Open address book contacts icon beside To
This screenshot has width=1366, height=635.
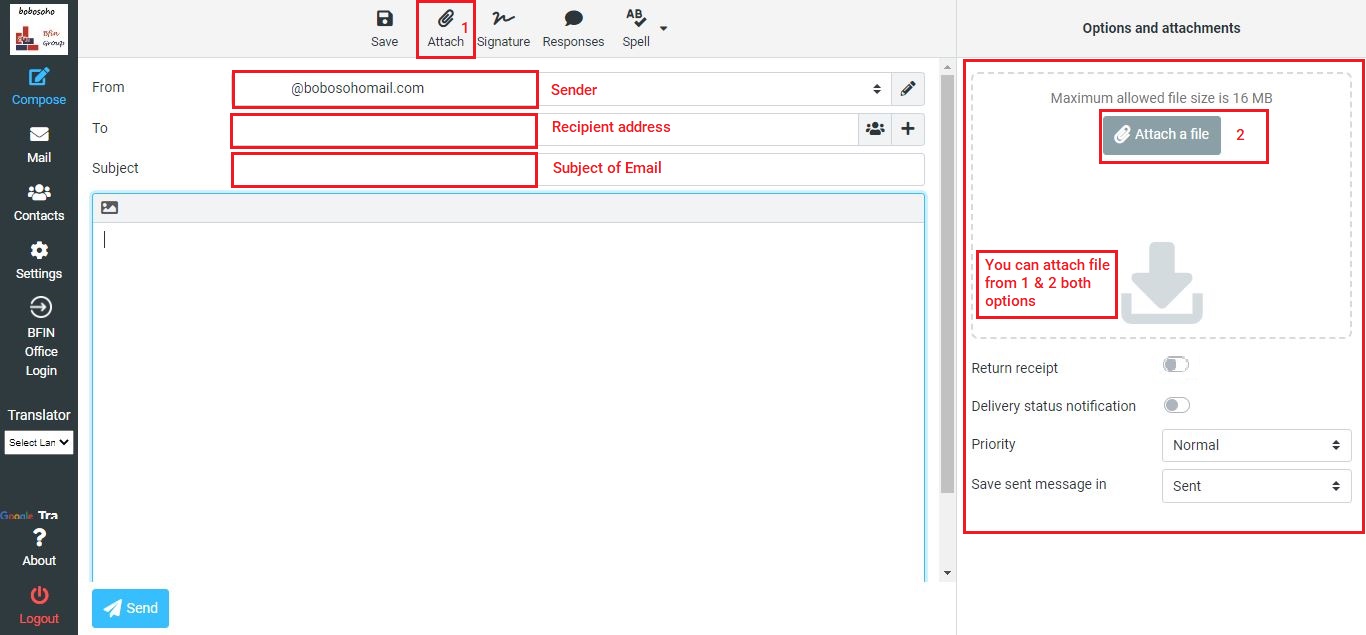click(x=875, y=129)
